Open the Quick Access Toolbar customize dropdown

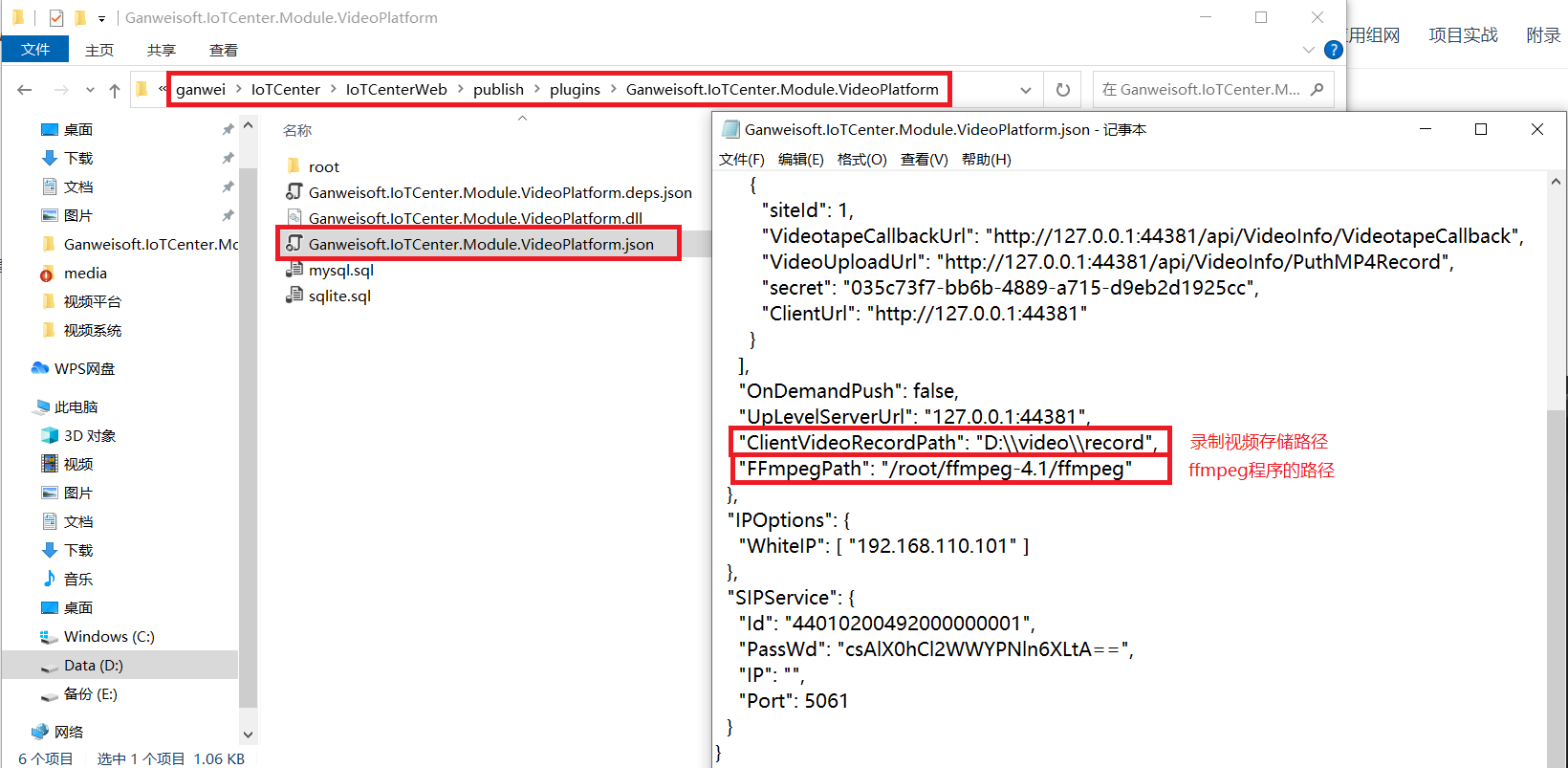coord(101,18)
